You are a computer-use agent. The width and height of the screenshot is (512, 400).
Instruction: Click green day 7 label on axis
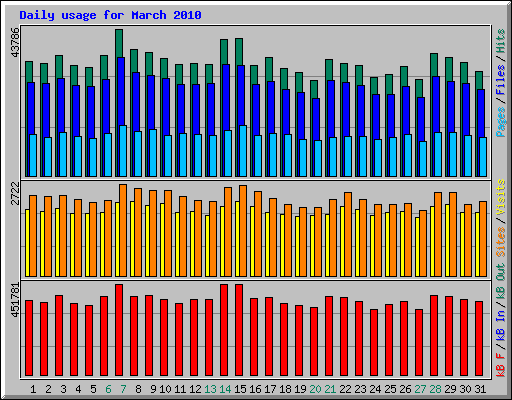tap(123, 389)
